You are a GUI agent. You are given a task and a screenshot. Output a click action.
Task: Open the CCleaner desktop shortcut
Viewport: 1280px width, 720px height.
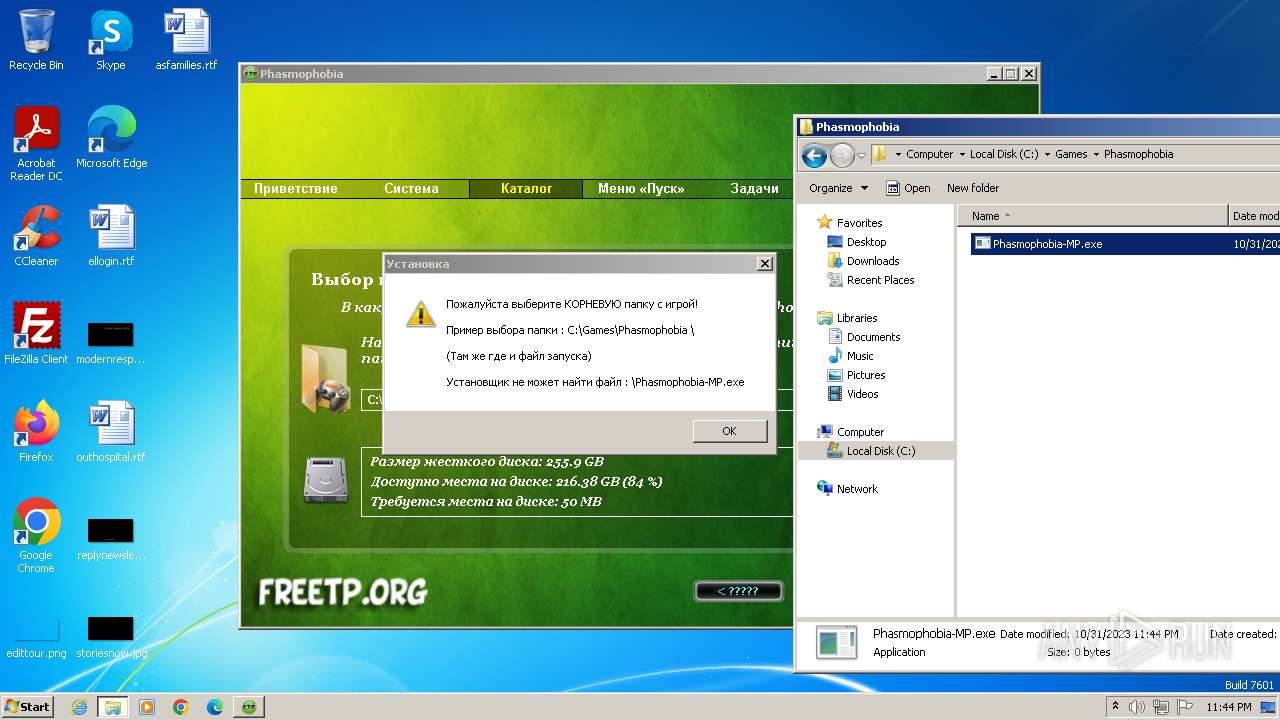pos(36,236)
